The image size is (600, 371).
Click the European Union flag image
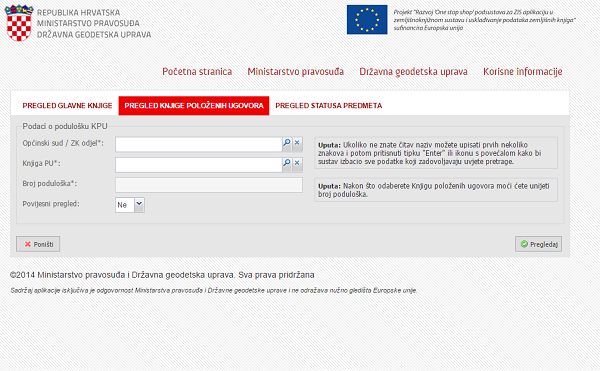(x=367, y=20)
